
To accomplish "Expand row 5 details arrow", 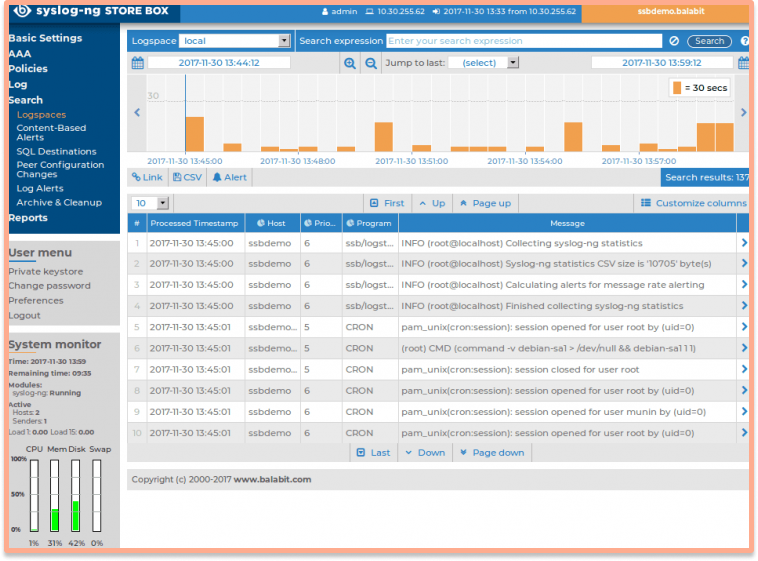I will tap(744, 327).
